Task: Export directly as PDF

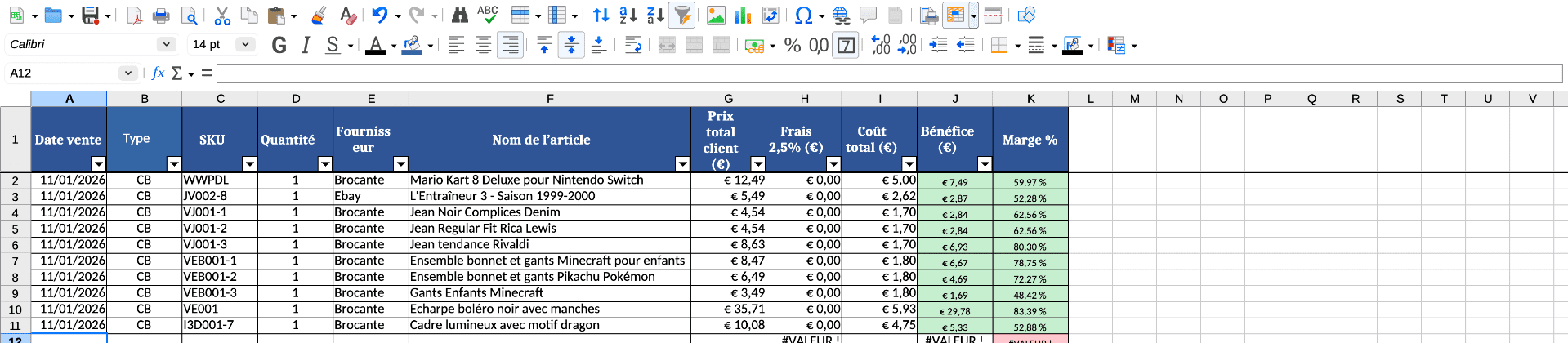Action: coord(135,15)
